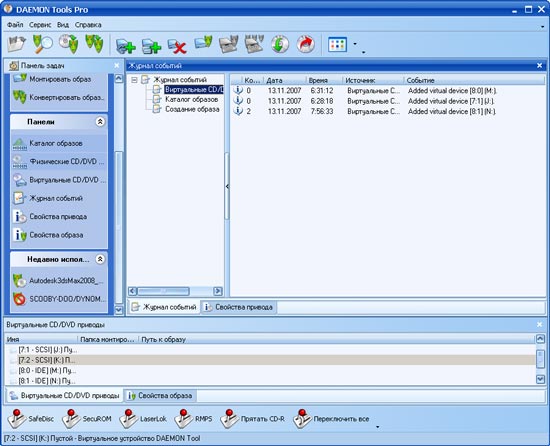The width and height of the screenshot is (550, 446).
Task: Open Виртуальные CD/DVD entry in Панели list
Action: (59, 180)
